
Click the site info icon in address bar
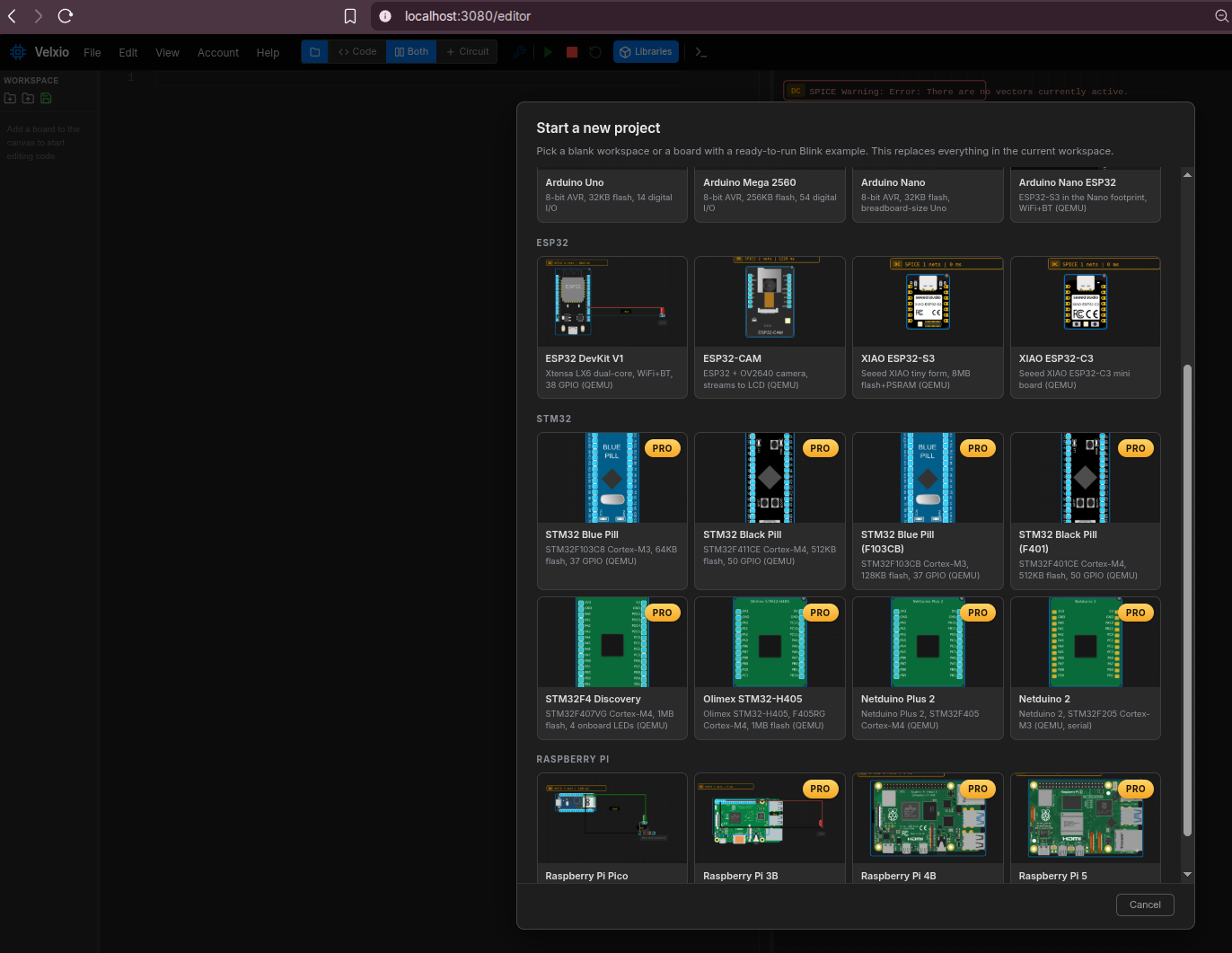pyautogui.click(x=385, y=16)
